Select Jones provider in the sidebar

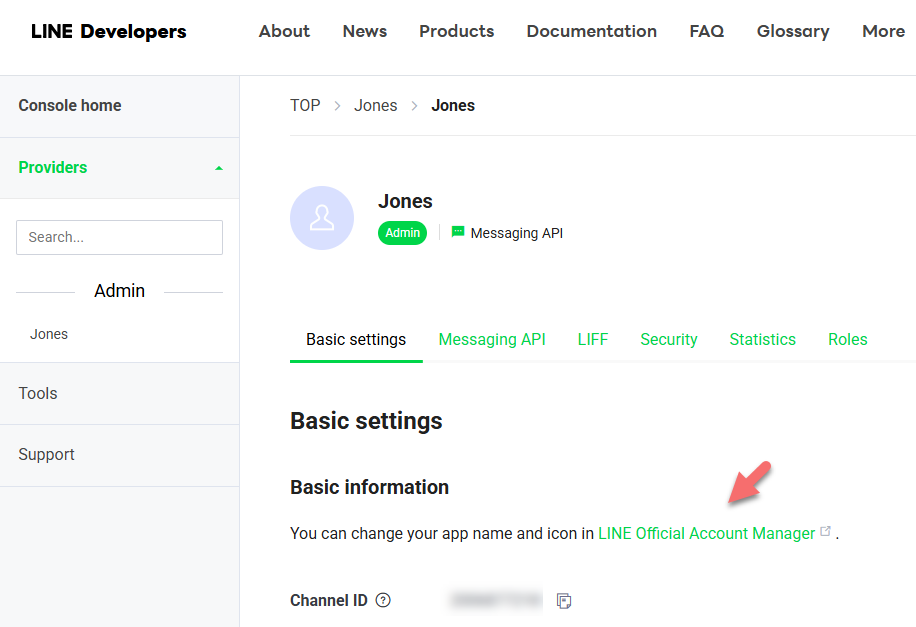tap(49, 334)
